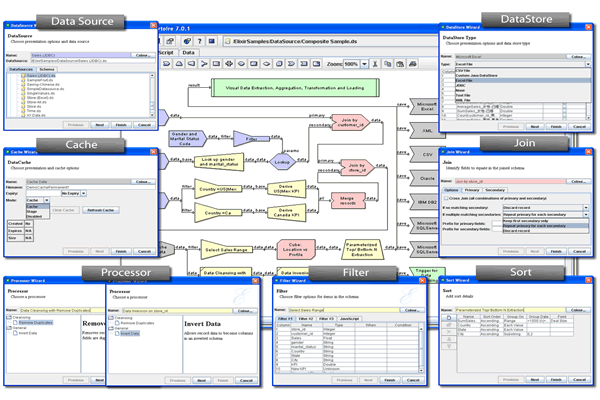Image resolution: width=600 pixels, height=400 pixels.
Task: Select the Select Sales Range filter node
Action: point(227,250)
